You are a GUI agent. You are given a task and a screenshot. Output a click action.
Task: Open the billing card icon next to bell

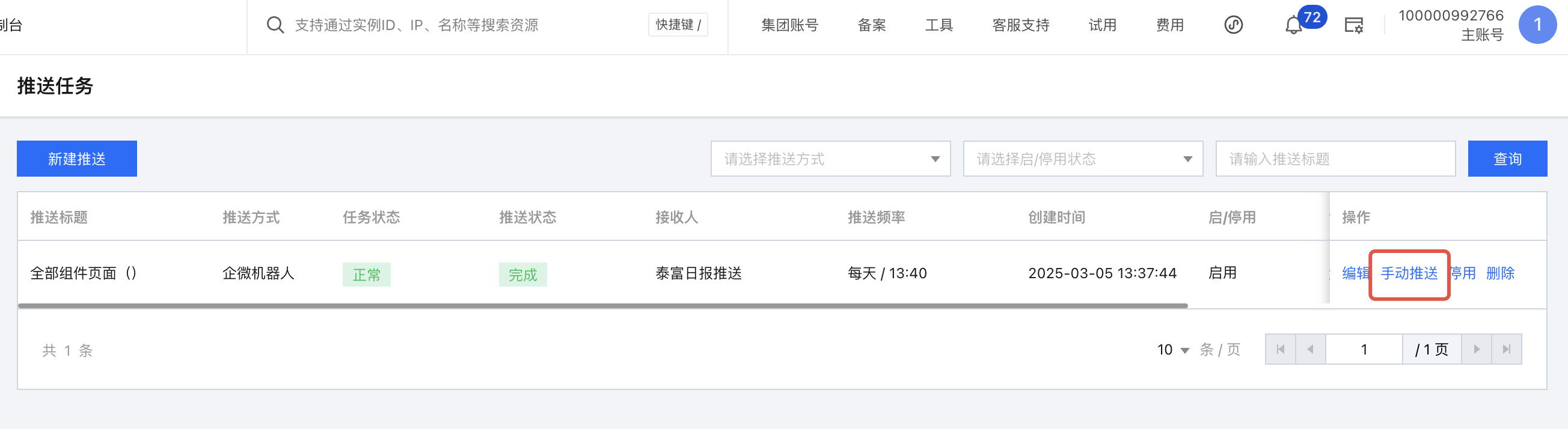coord(1353,26)
